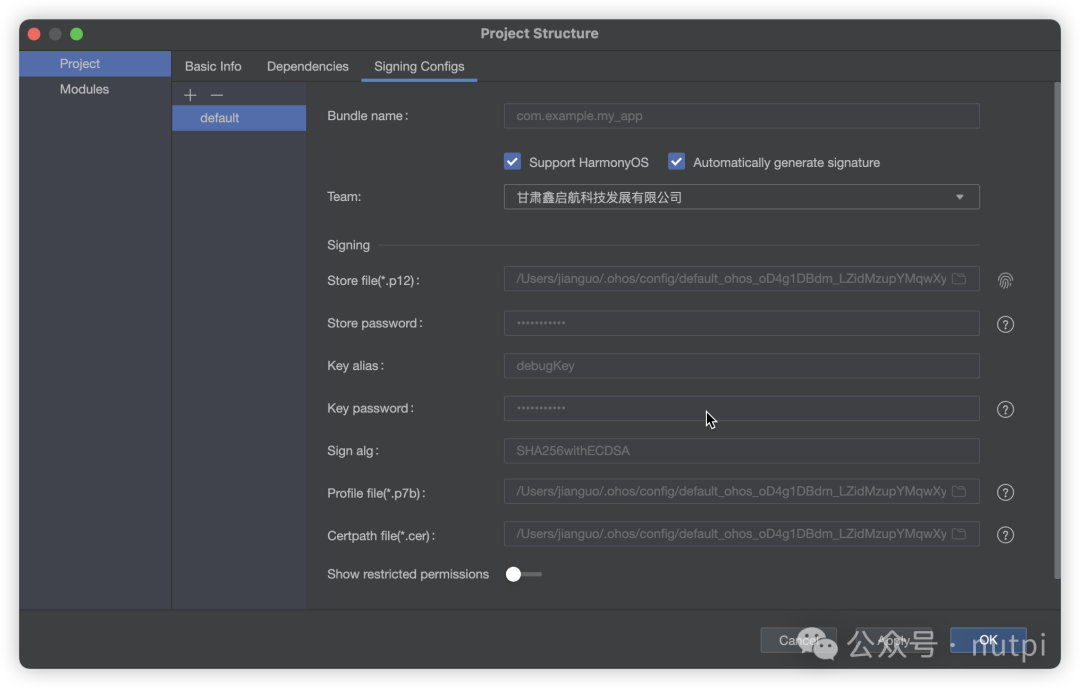Select Modules in the left sidebar
Viewport: 1080px width, 688px height.
[x=84, y=89]
